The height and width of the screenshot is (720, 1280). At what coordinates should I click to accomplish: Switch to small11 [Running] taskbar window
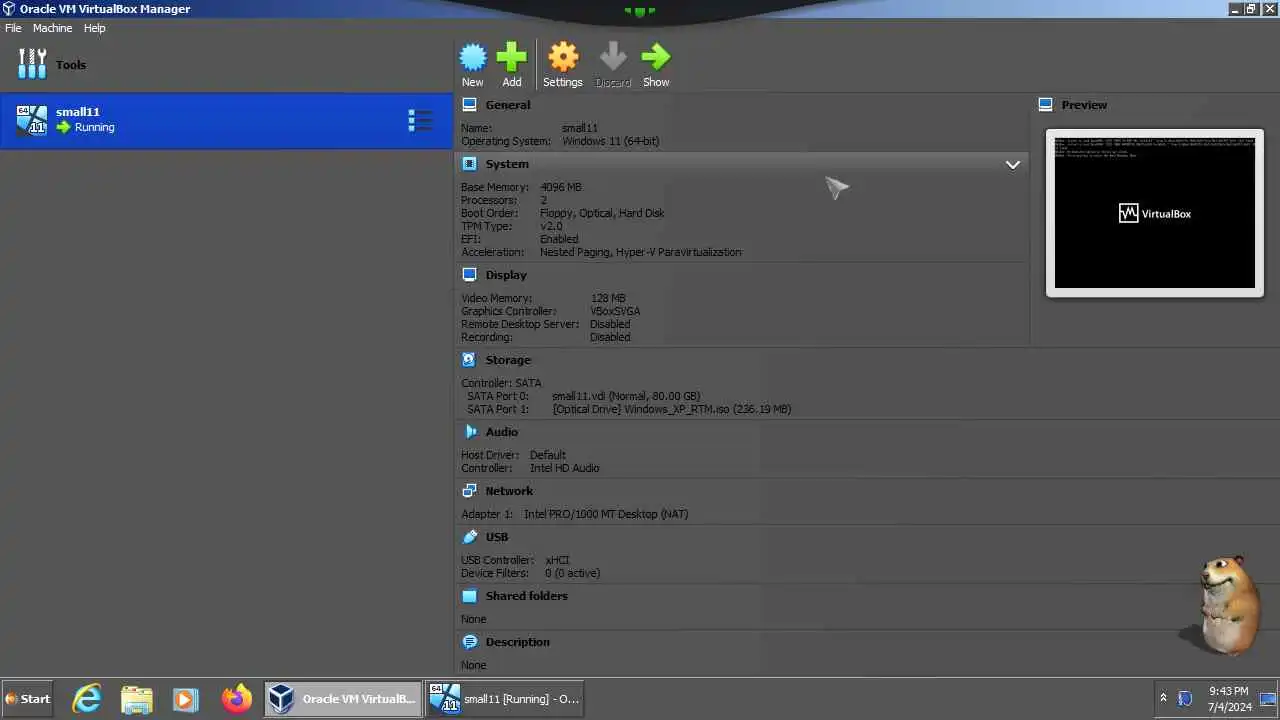pos(504,699)
